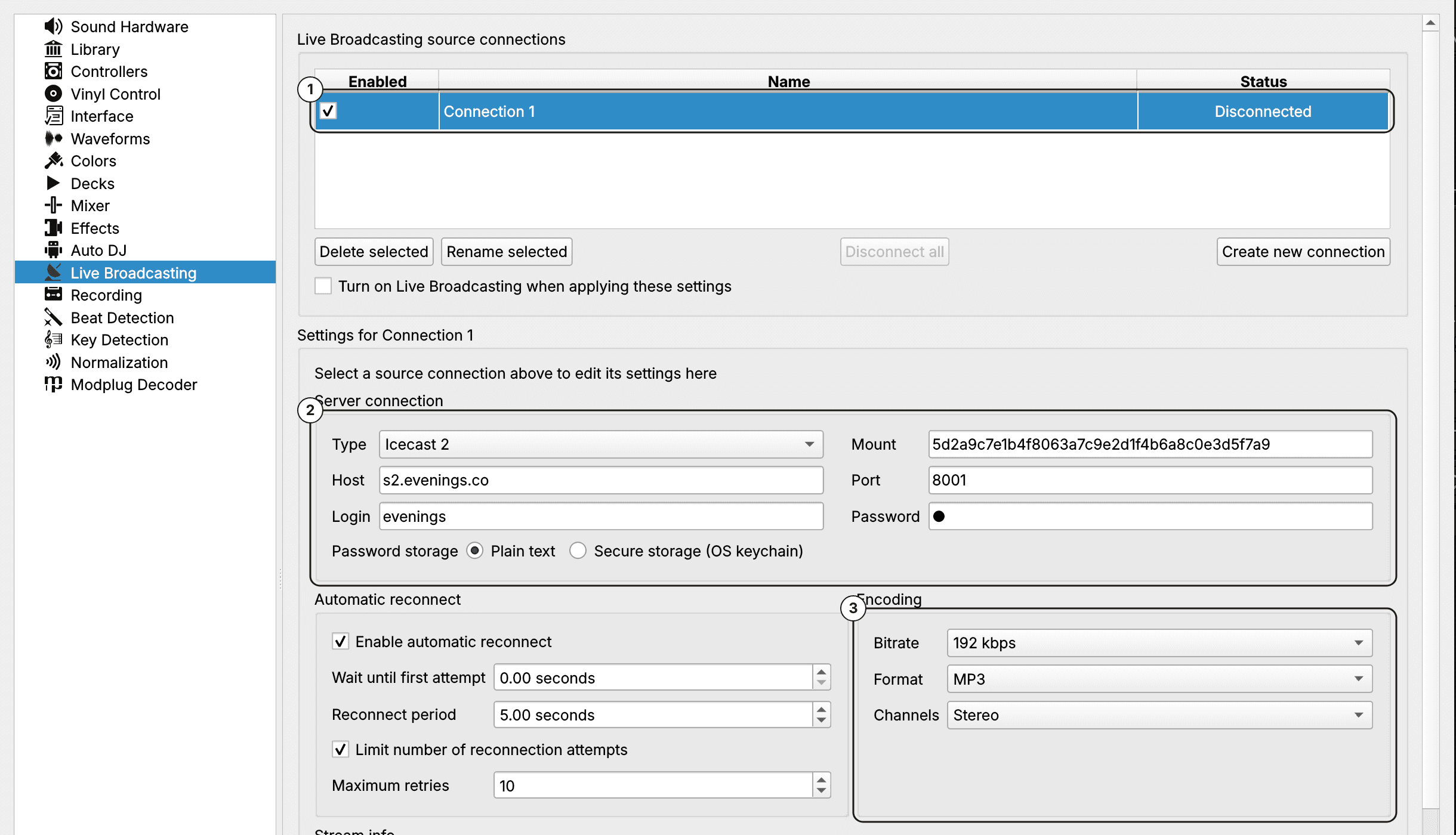The width and height of the screenshot is (1456, 835).
Task: Uncheck the Enabled box for Connection 1
Action: pyautogui.click(x=328, y=111)
